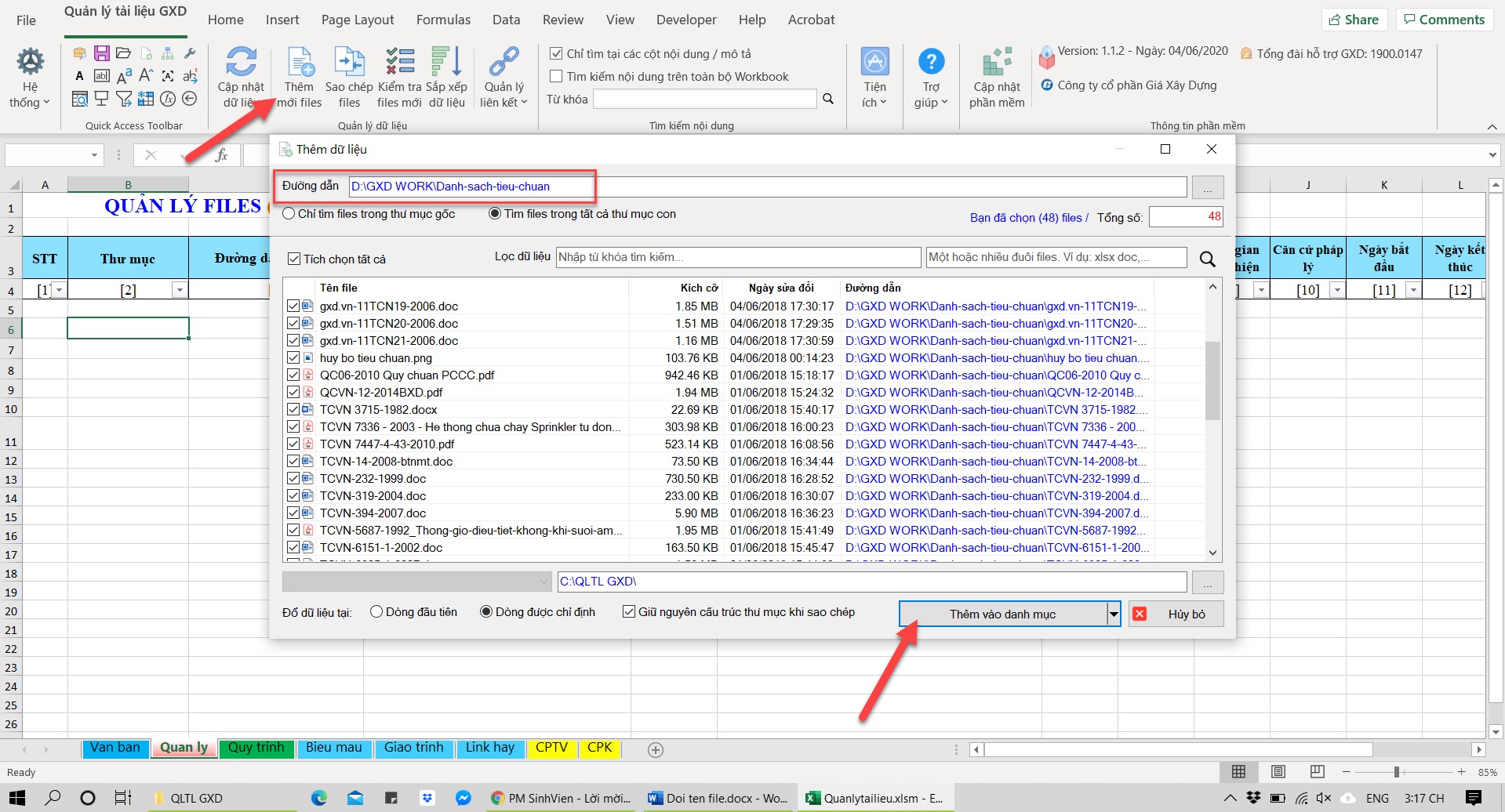Image resolution: width=1505 pixels, height=812 pixels.
Task: Click the Đường dẫn path input field
Action: tap(767, 187)
